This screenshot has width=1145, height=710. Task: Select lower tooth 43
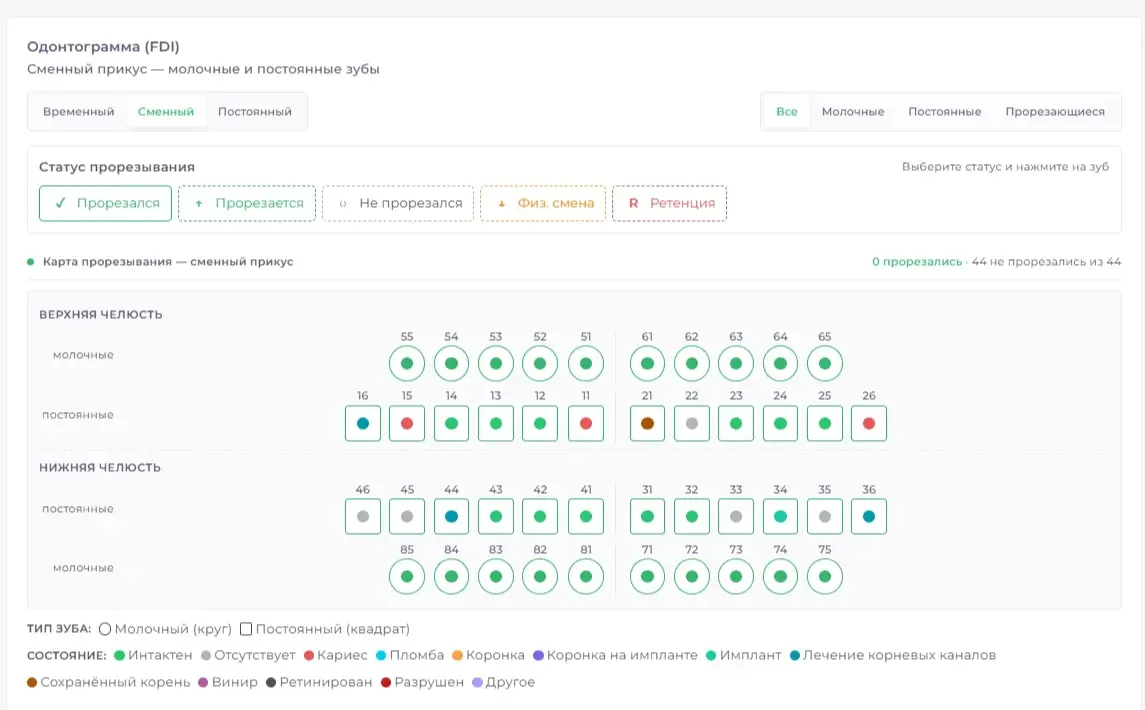pos(496,516)
